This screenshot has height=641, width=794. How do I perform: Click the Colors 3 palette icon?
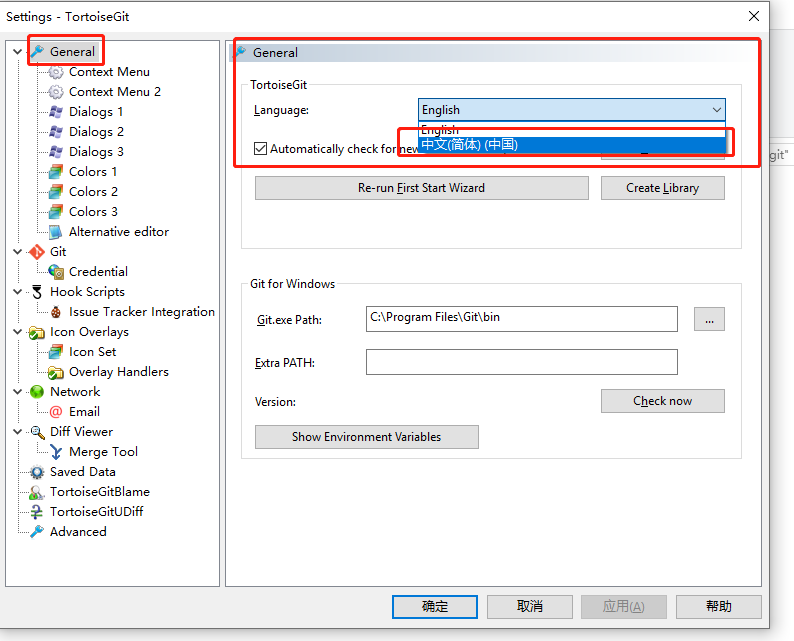(x=56, y=212)
